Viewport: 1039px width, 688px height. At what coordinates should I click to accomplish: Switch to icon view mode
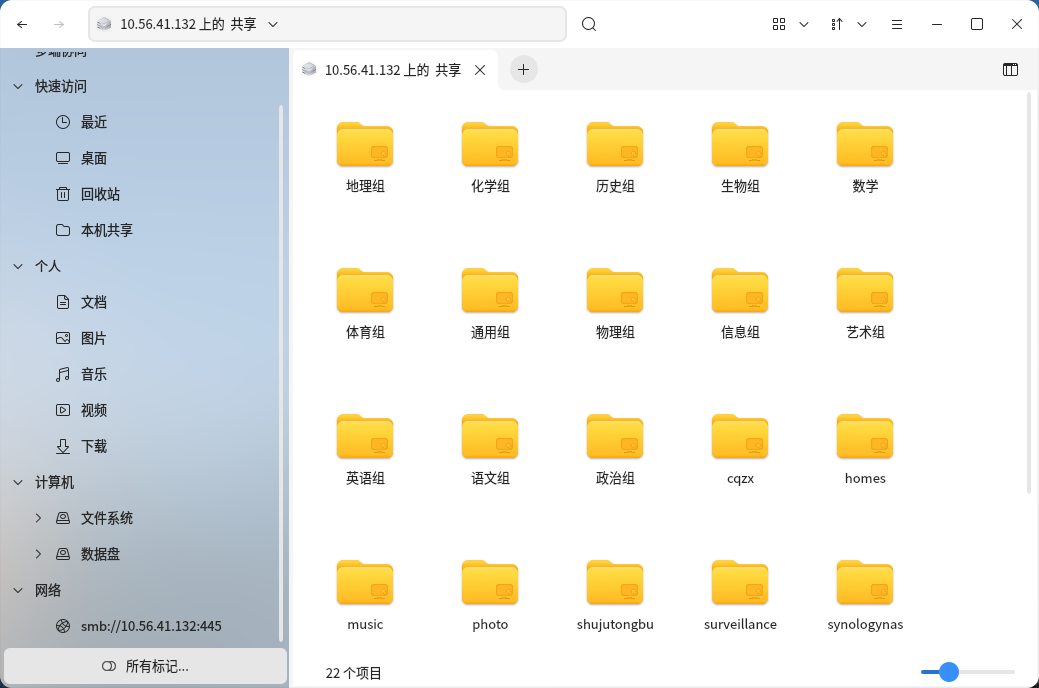point(779,25)
